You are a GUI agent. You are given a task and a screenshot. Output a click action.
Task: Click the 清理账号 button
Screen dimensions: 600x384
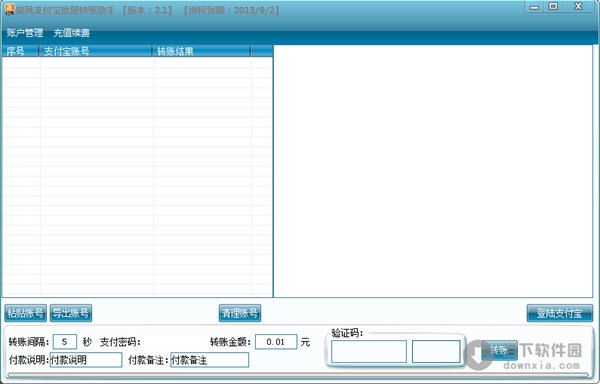(x=240, y=313)
